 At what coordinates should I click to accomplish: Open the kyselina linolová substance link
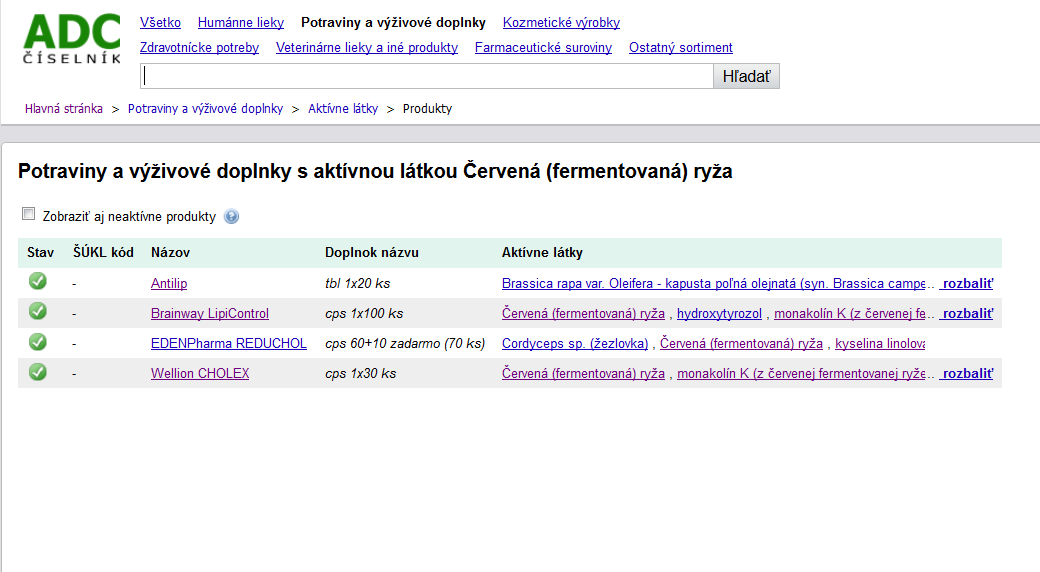879,344
